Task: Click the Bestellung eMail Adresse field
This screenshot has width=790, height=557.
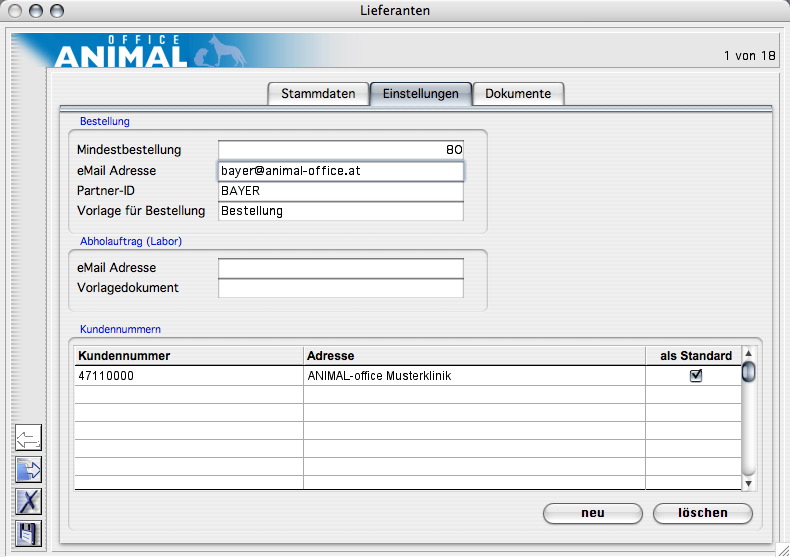Action: pos(340,171)
